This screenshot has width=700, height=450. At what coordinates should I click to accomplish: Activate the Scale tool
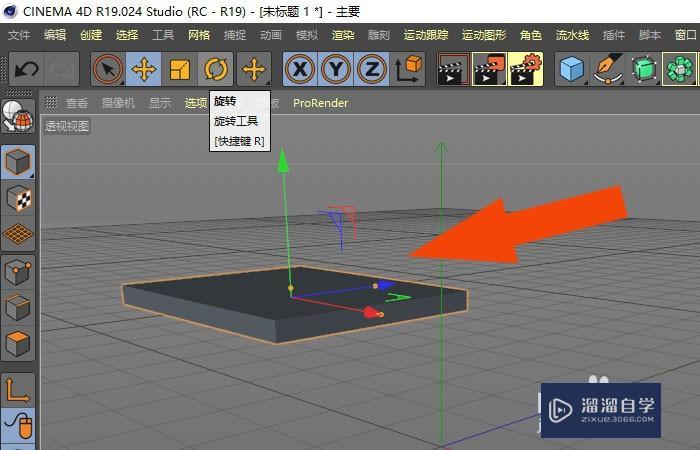[x=179, y=69]
